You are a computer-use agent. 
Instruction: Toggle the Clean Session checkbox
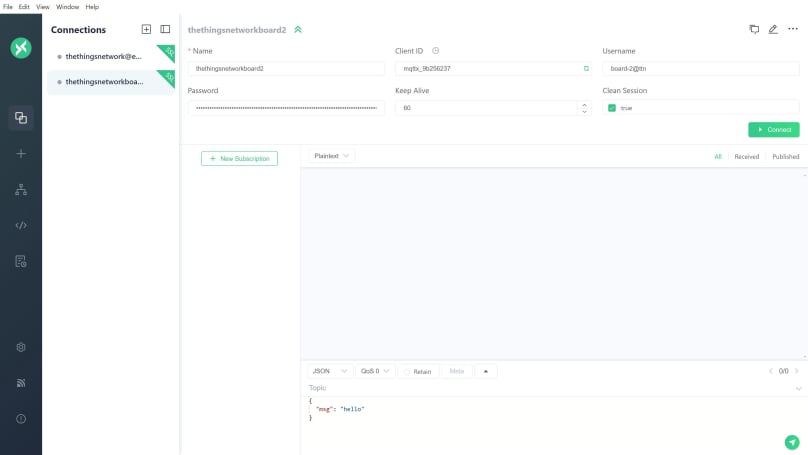pyautogui.click(x=612, y=108)
